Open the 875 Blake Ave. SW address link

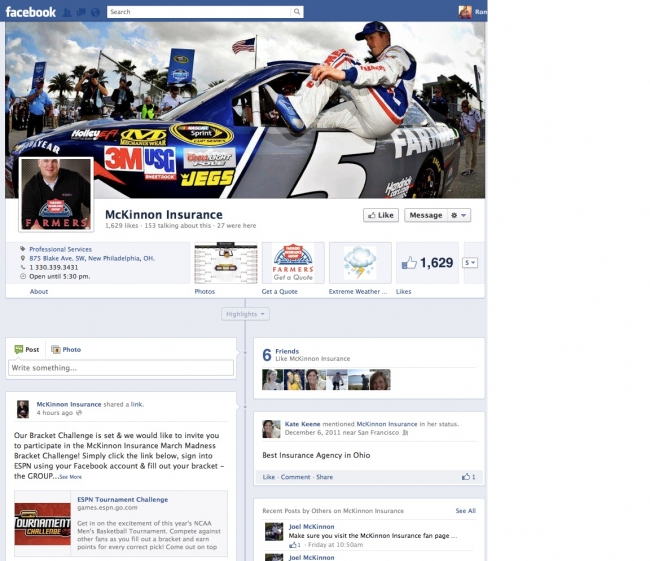(x=92, y=258)
